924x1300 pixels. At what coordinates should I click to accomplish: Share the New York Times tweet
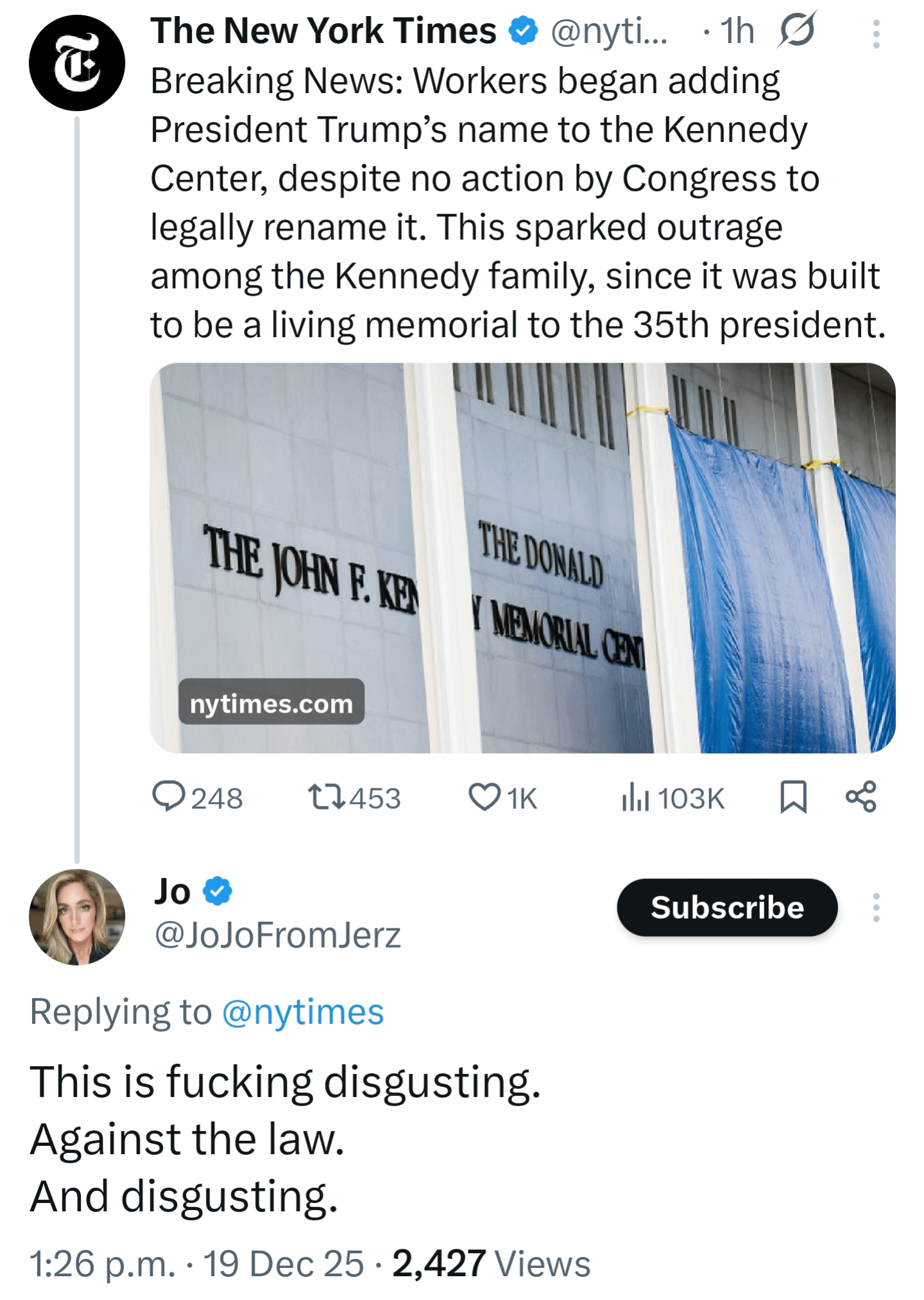coord(860,797)
